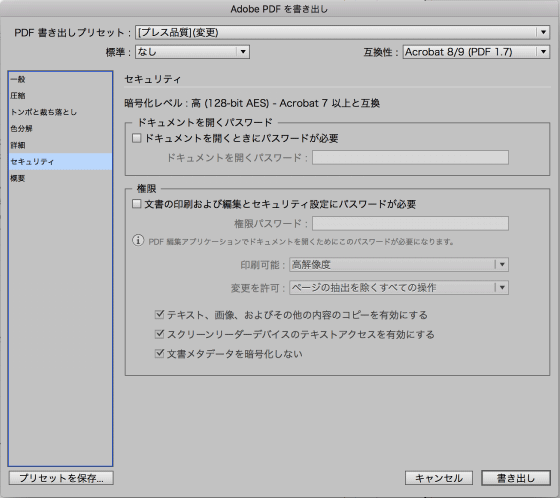Viewport: 560px width, 498px height.
Task: Click the キャンセル button
Action: [x=439, y=478]
